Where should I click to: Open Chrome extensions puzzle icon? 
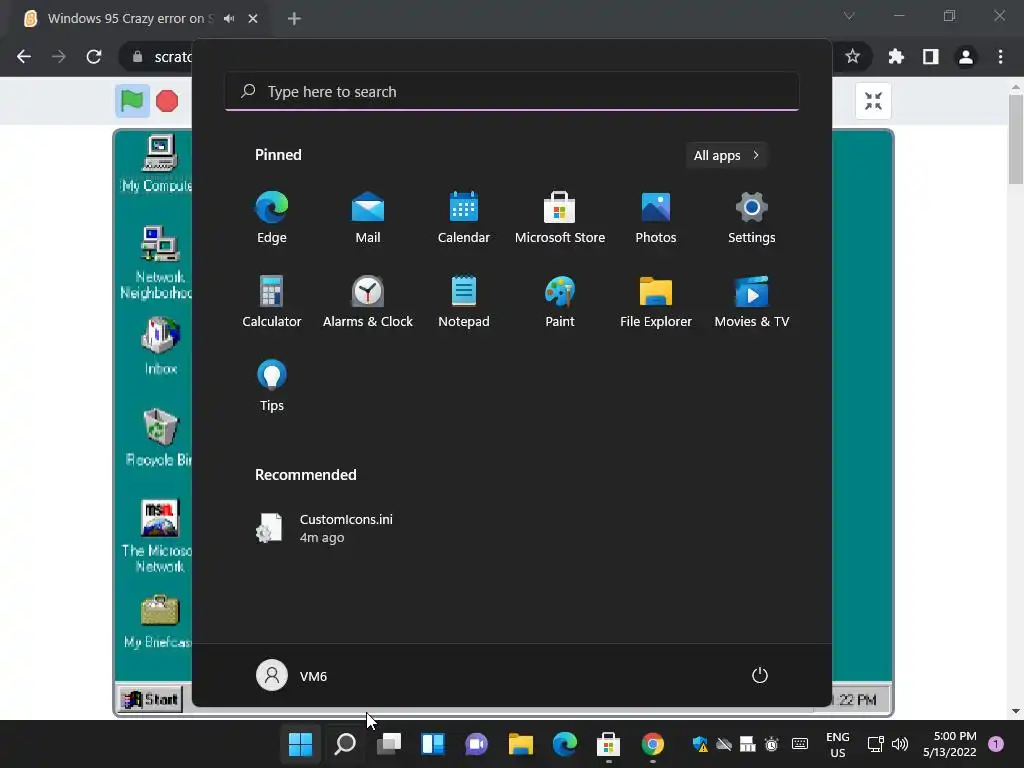(896, 57)
